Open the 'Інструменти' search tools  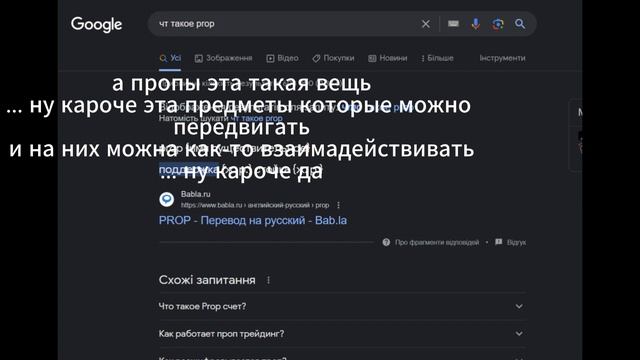502,58
